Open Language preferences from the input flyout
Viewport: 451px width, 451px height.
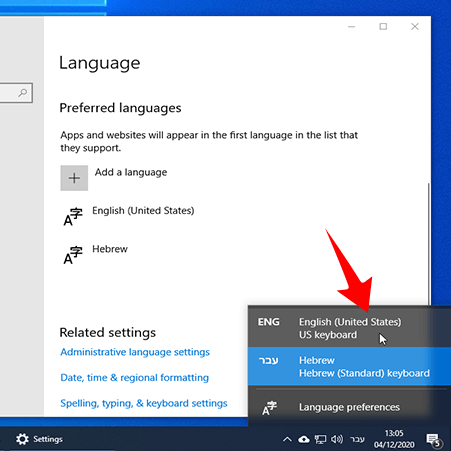pyautogui.click(x=349, y=407)
